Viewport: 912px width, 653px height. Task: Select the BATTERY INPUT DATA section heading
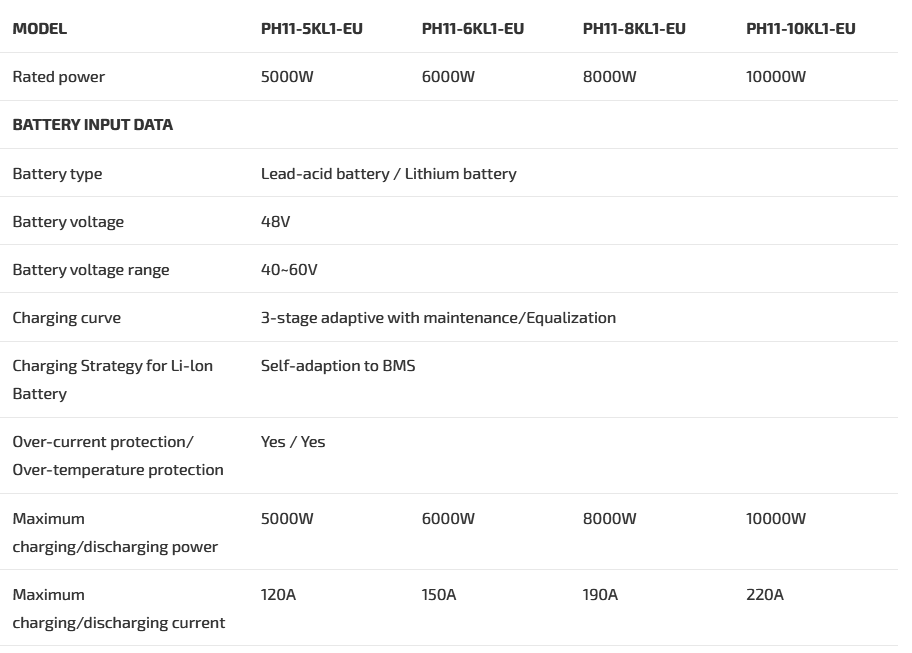point(92,125)
